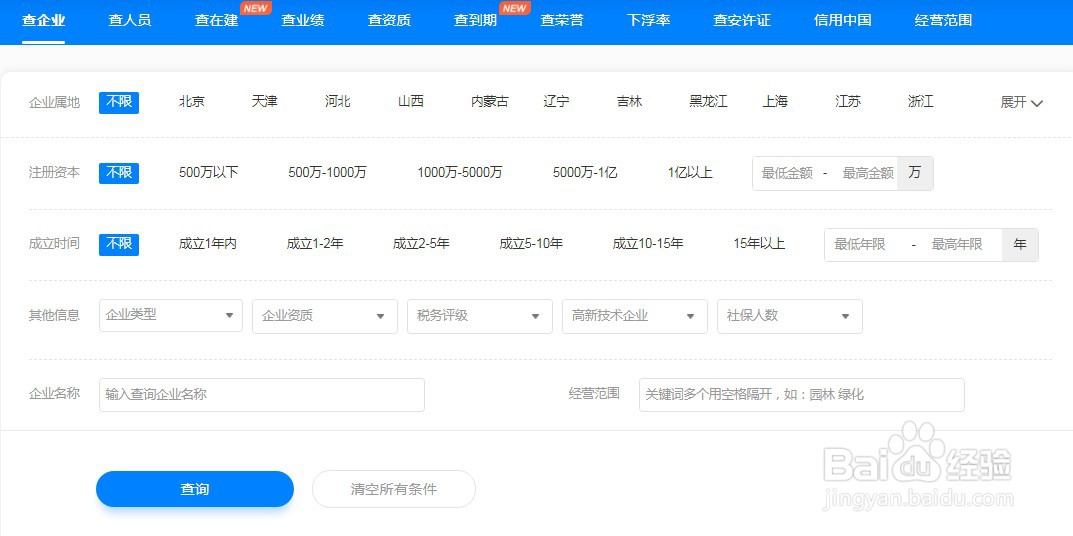Filter capital by 500万以下
The width and height of the screenshot is (1073, 536).
coord(209,173)
